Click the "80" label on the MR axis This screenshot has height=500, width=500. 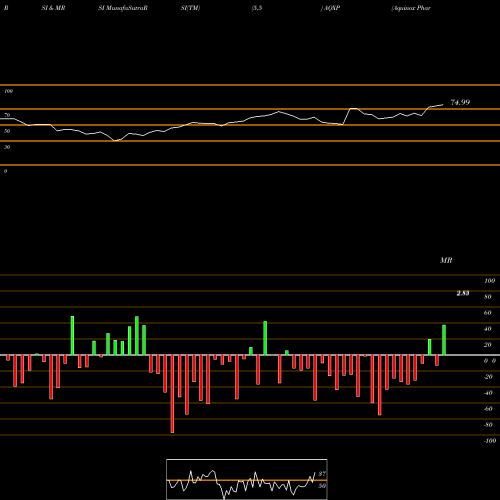(488, 297)
